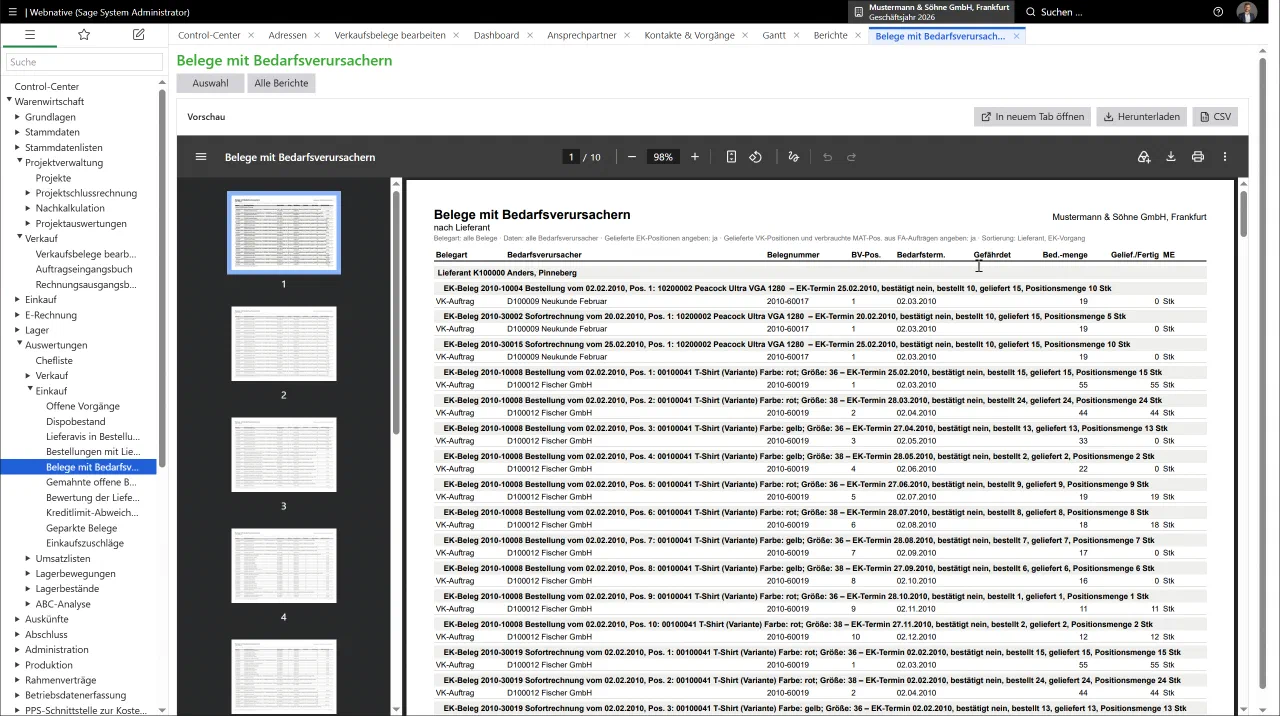Open Geparkte Belege in the tree
The width and height of the screenshot is (1280, 716).
pyautogui.click(x=82, y=528)
